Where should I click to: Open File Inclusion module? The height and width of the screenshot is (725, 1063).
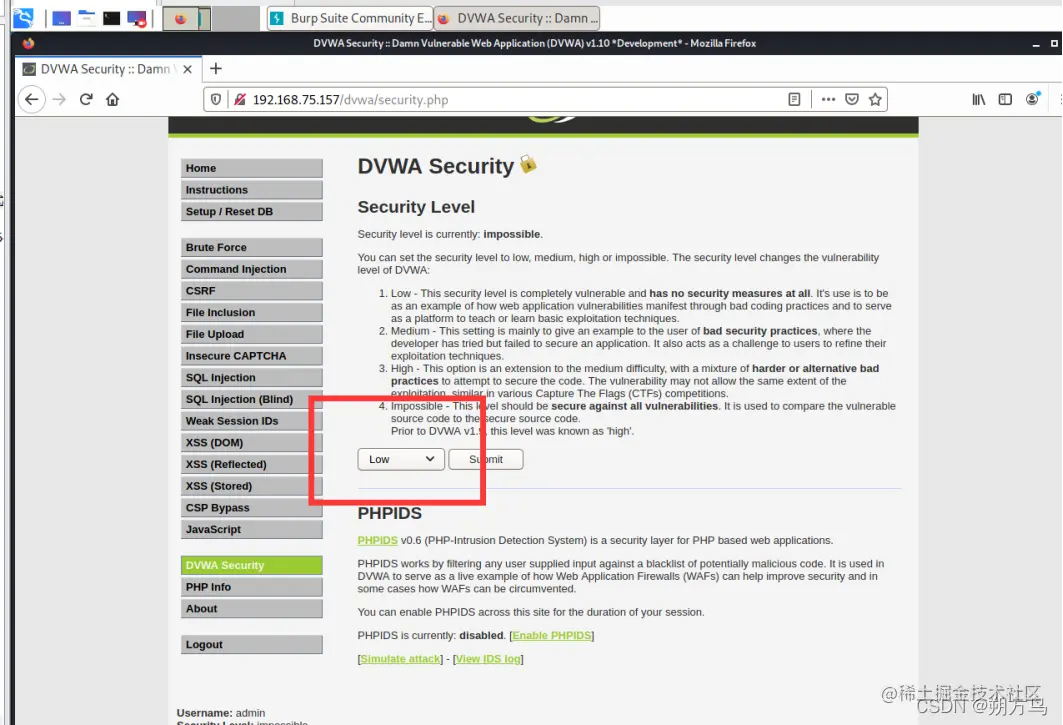click(x=252, y=313)
